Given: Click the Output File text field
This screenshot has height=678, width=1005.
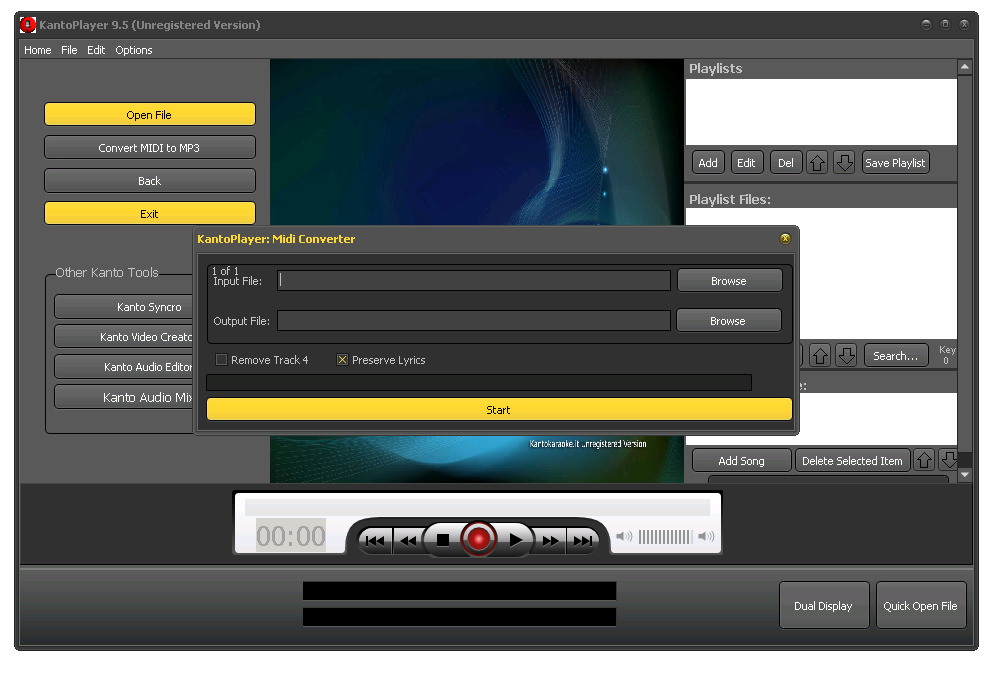Looking at the screenshot, I should coord(474,320).
